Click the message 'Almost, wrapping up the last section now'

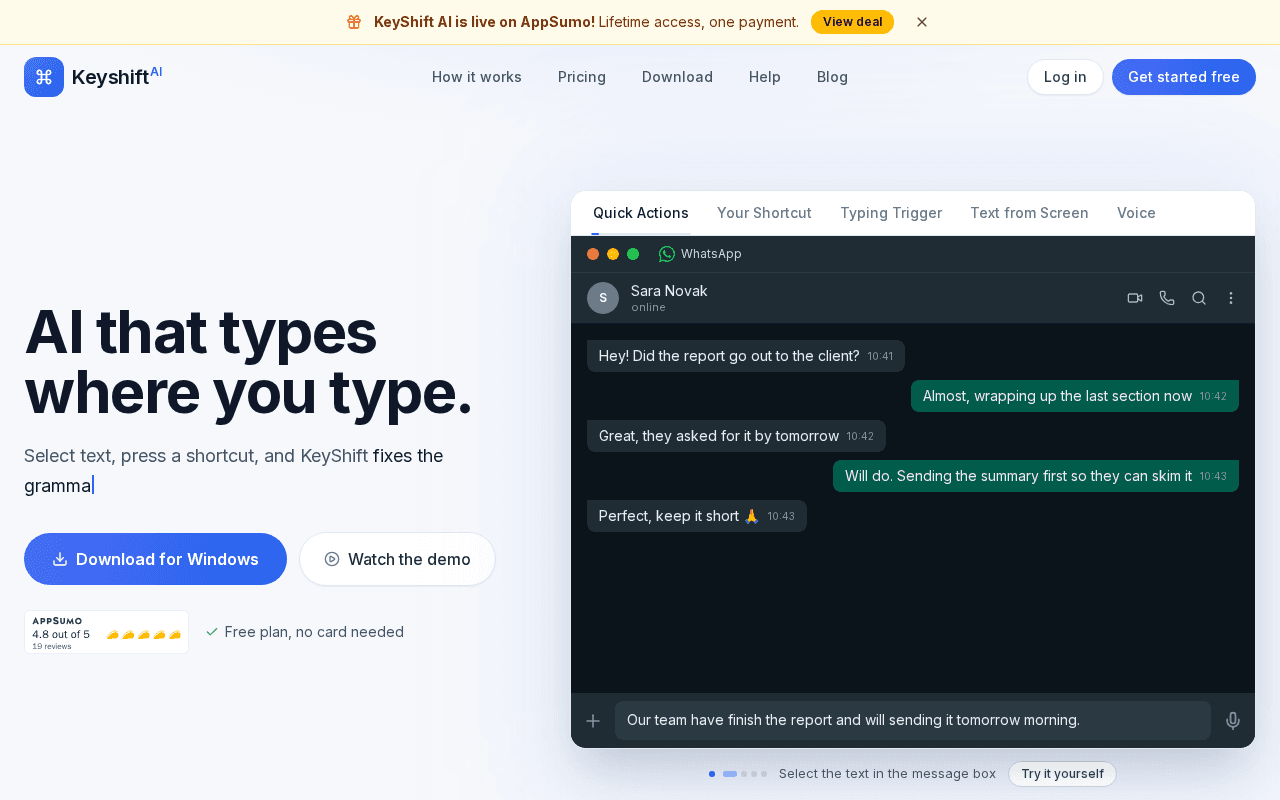[x=1075, y=396]
